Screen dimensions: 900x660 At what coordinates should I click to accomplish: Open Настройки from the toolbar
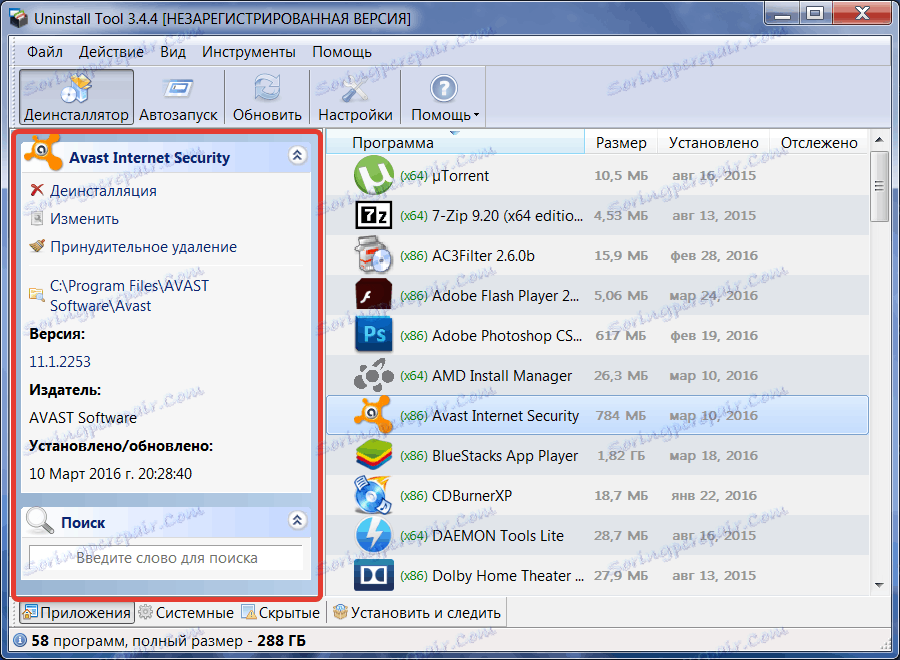355,96
